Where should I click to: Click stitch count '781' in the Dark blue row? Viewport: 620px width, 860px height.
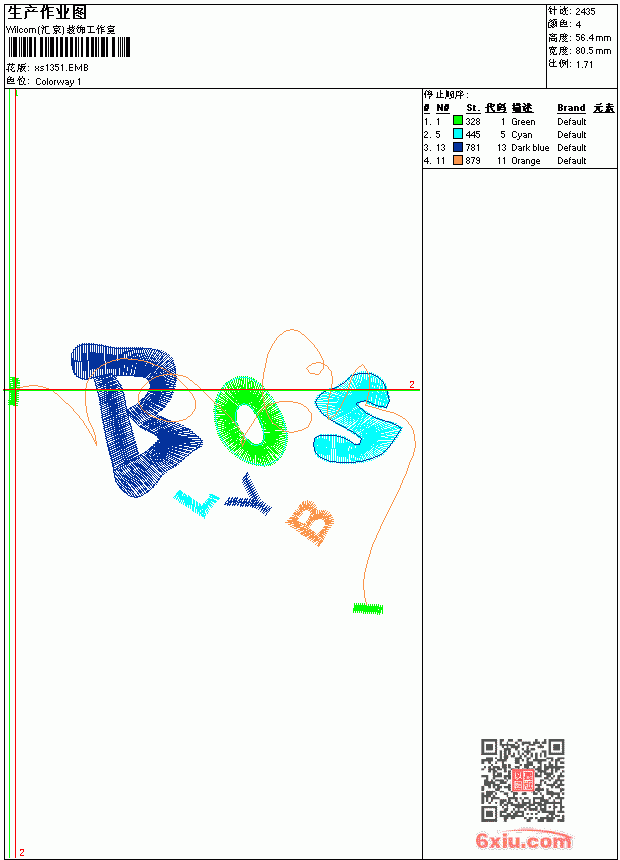(x=473, y=148)
